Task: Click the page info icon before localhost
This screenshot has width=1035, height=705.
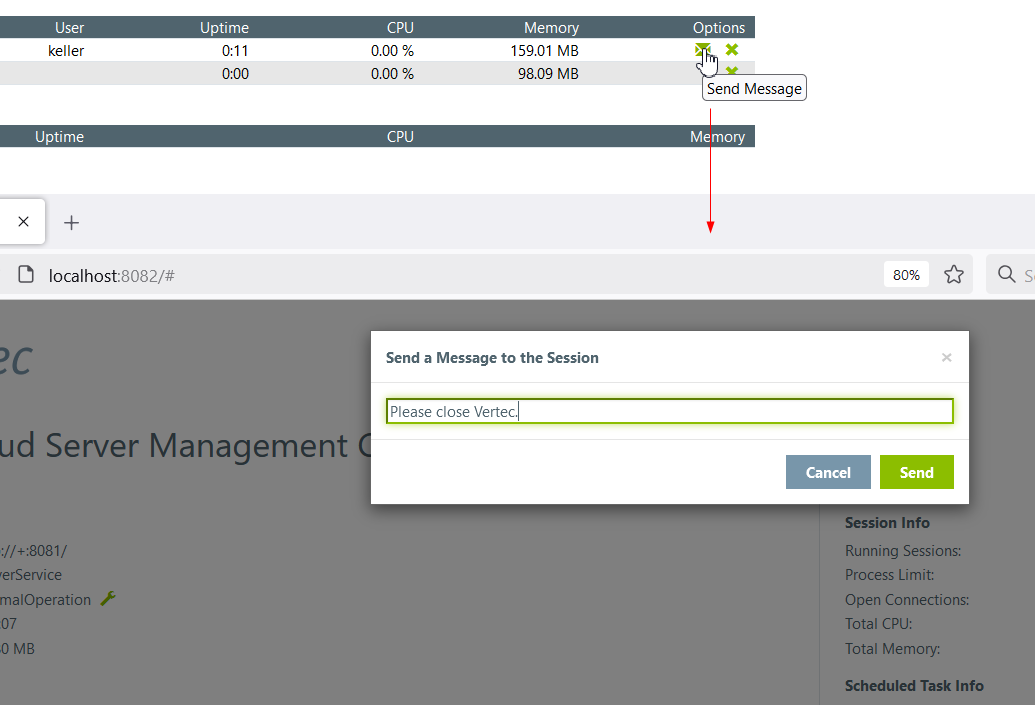Action: 27,275
